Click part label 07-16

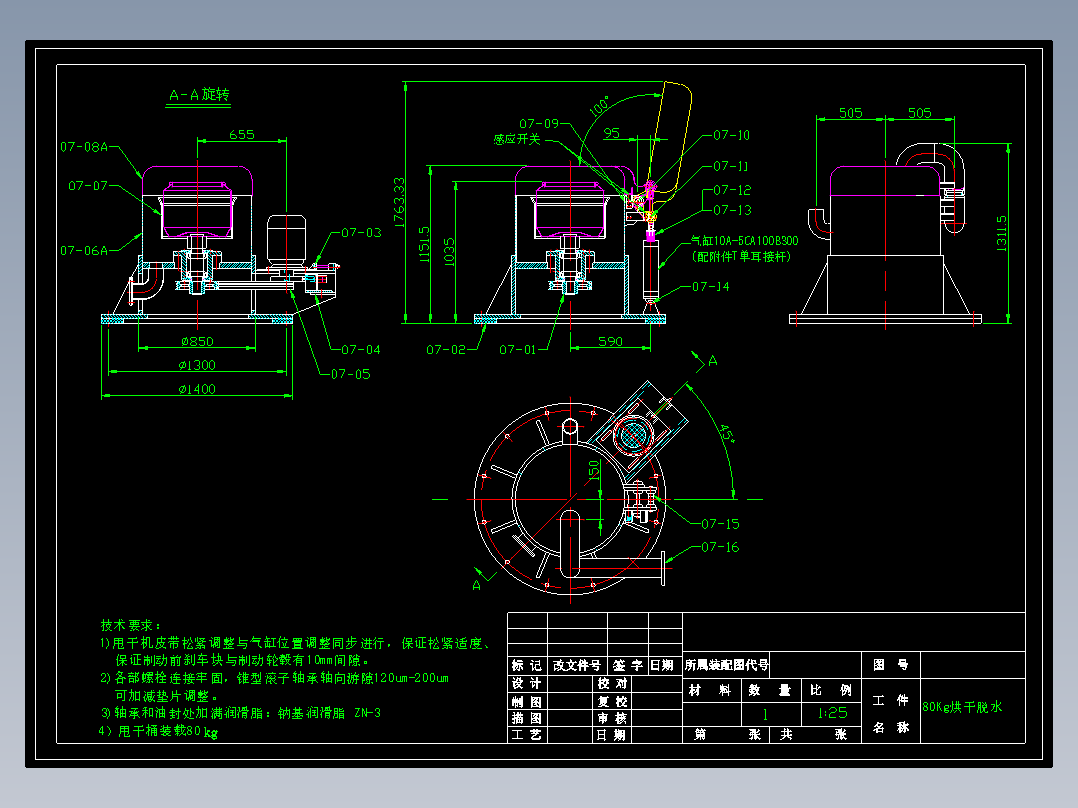pos(720,547)
